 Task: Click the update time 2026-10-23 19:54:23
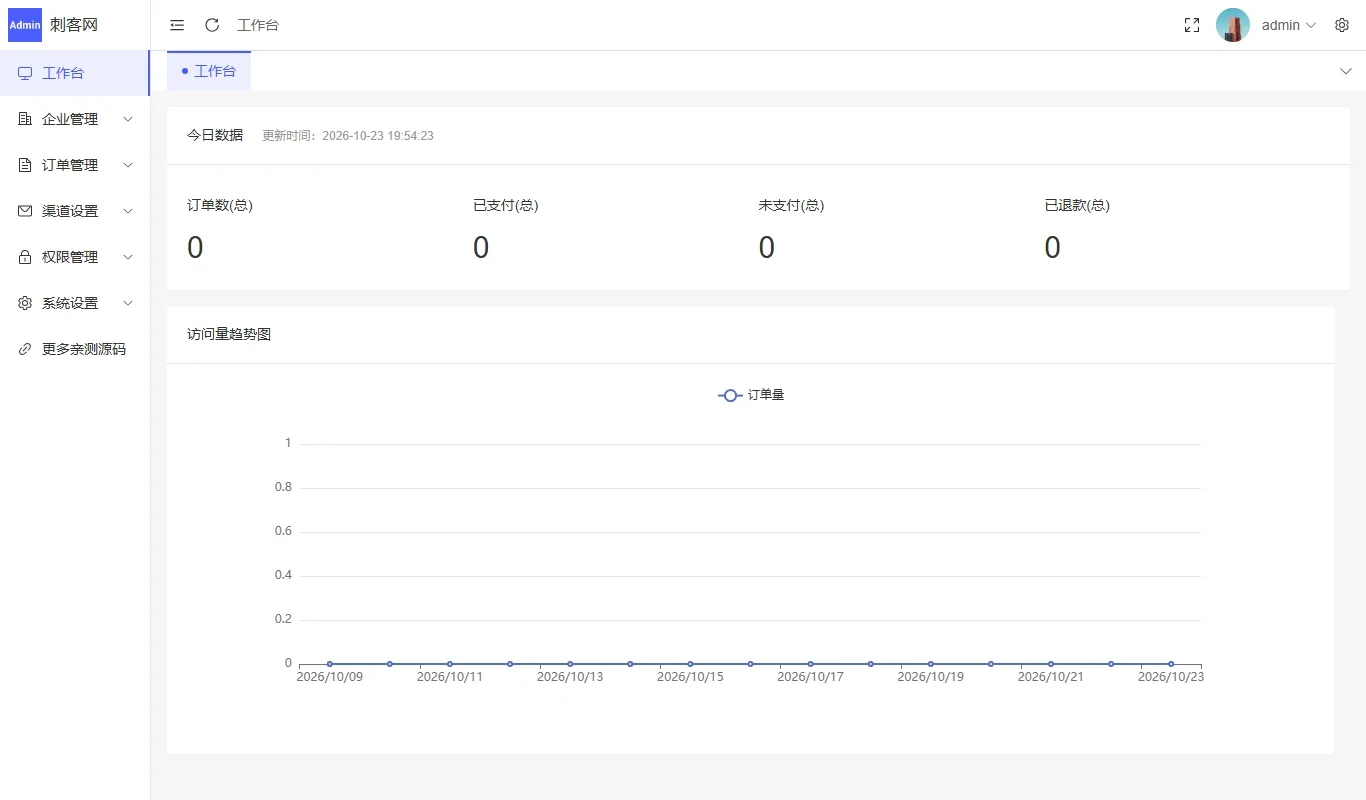pos(378,136)
